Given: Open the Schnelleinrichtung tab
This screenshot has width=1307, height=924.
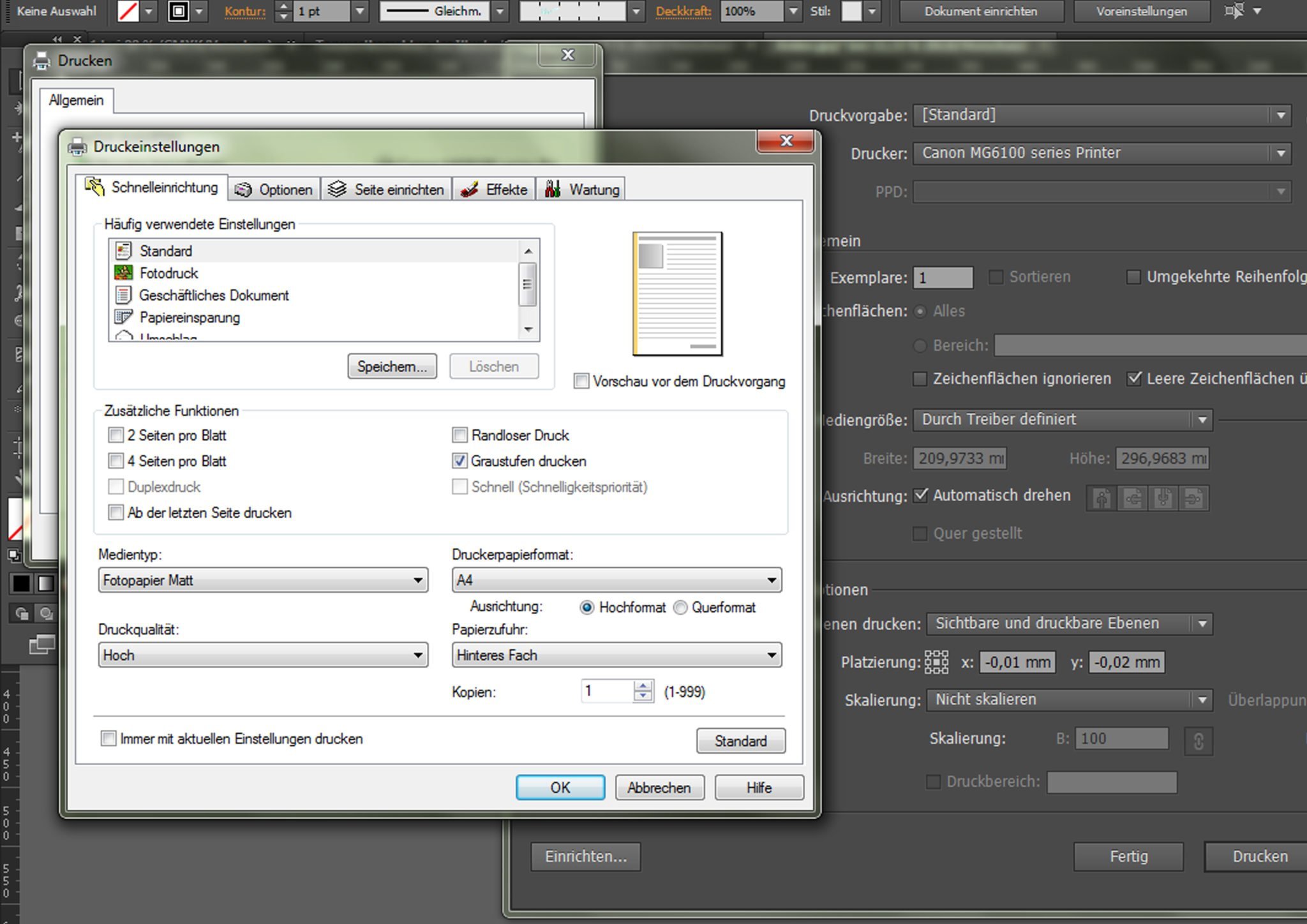Looking at the screenshot, I should pyautogui.click(x=152, y=187).
